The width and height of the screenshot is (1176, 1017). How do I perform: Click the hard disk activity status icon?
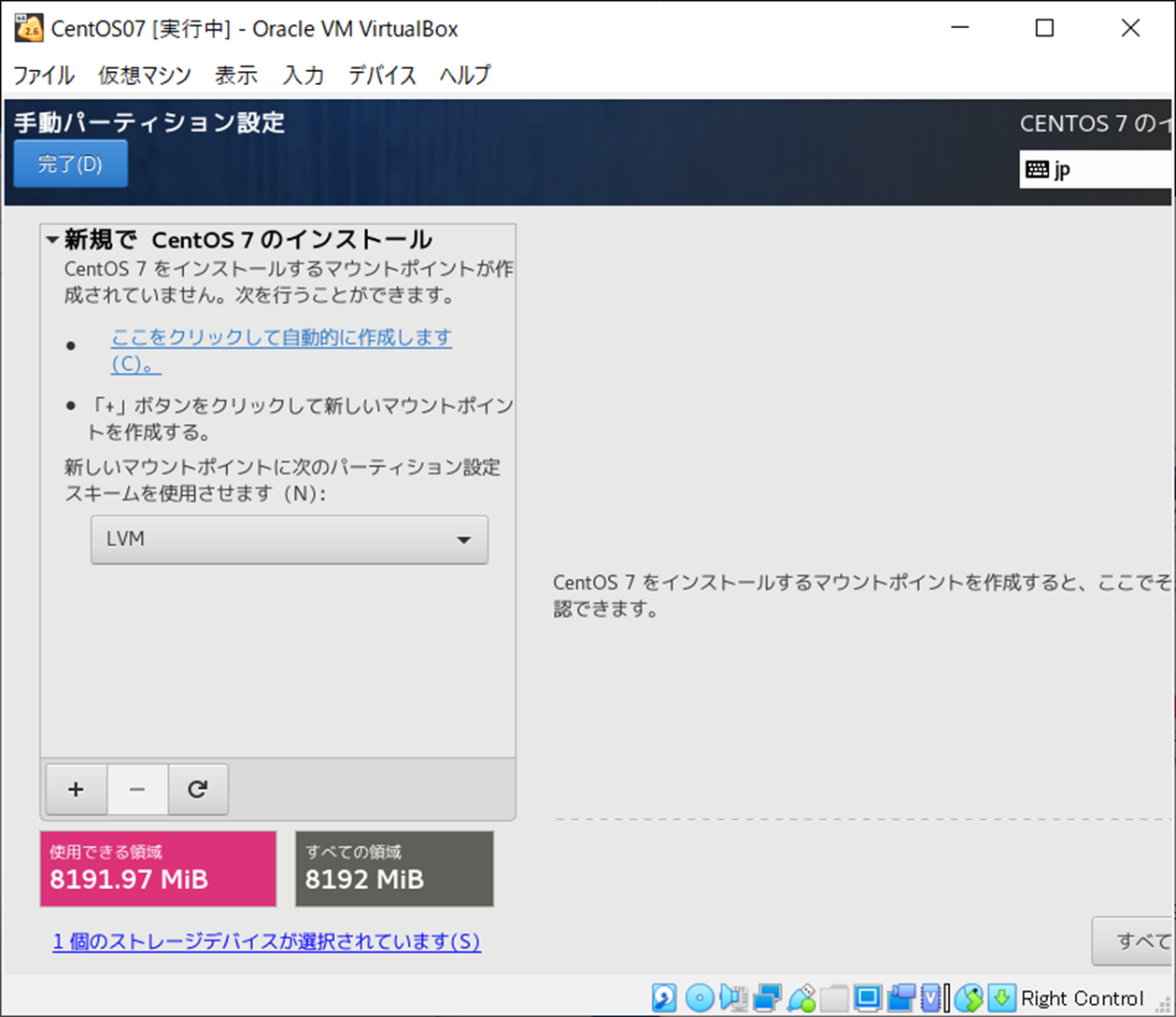tap(664, 998)
